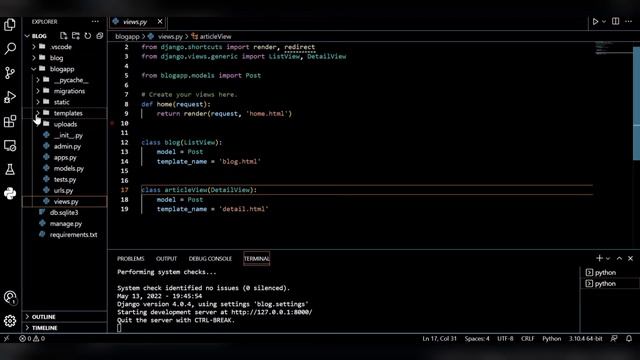Collapse all folders in Explorer
This screenshot has height=360, width=640.
[100, 36]
